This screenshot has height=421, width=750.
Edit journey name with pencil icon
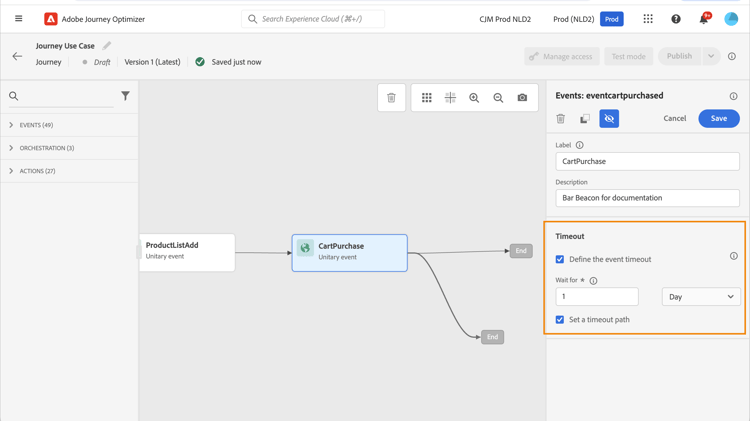107,46
